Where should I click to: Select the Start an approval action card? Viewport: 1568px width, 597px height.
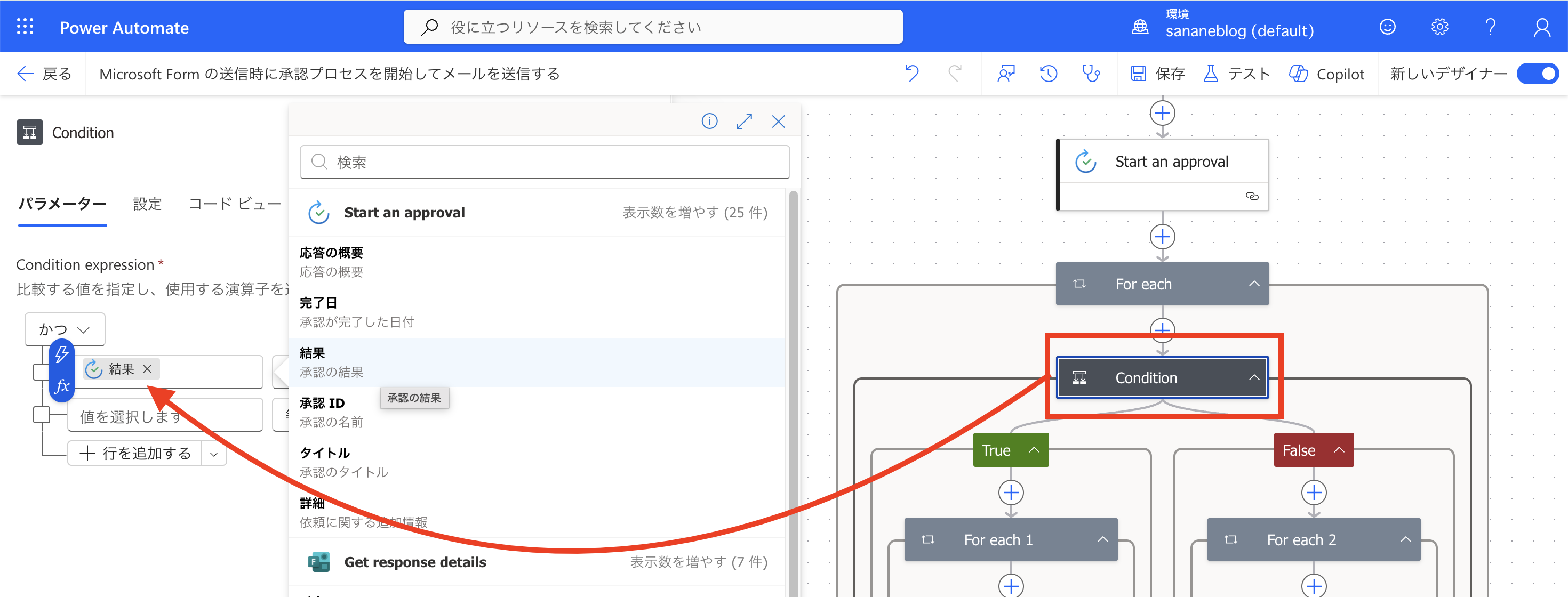[x=1162, y=175]
